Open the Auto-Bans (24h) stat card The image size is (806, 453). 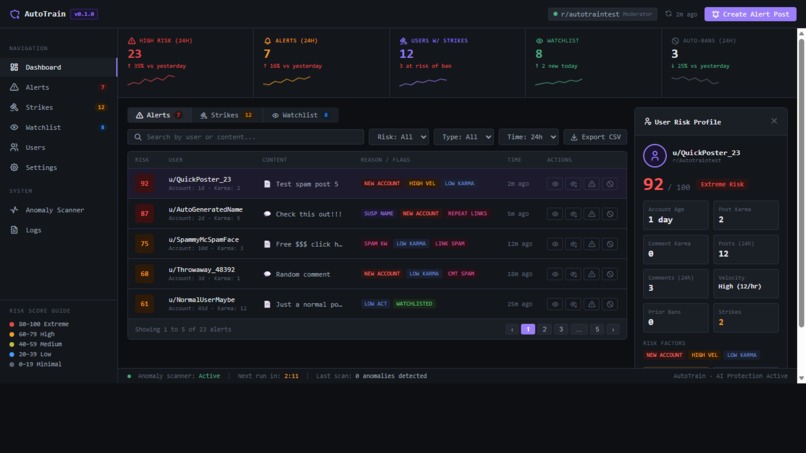pos(729,62)
